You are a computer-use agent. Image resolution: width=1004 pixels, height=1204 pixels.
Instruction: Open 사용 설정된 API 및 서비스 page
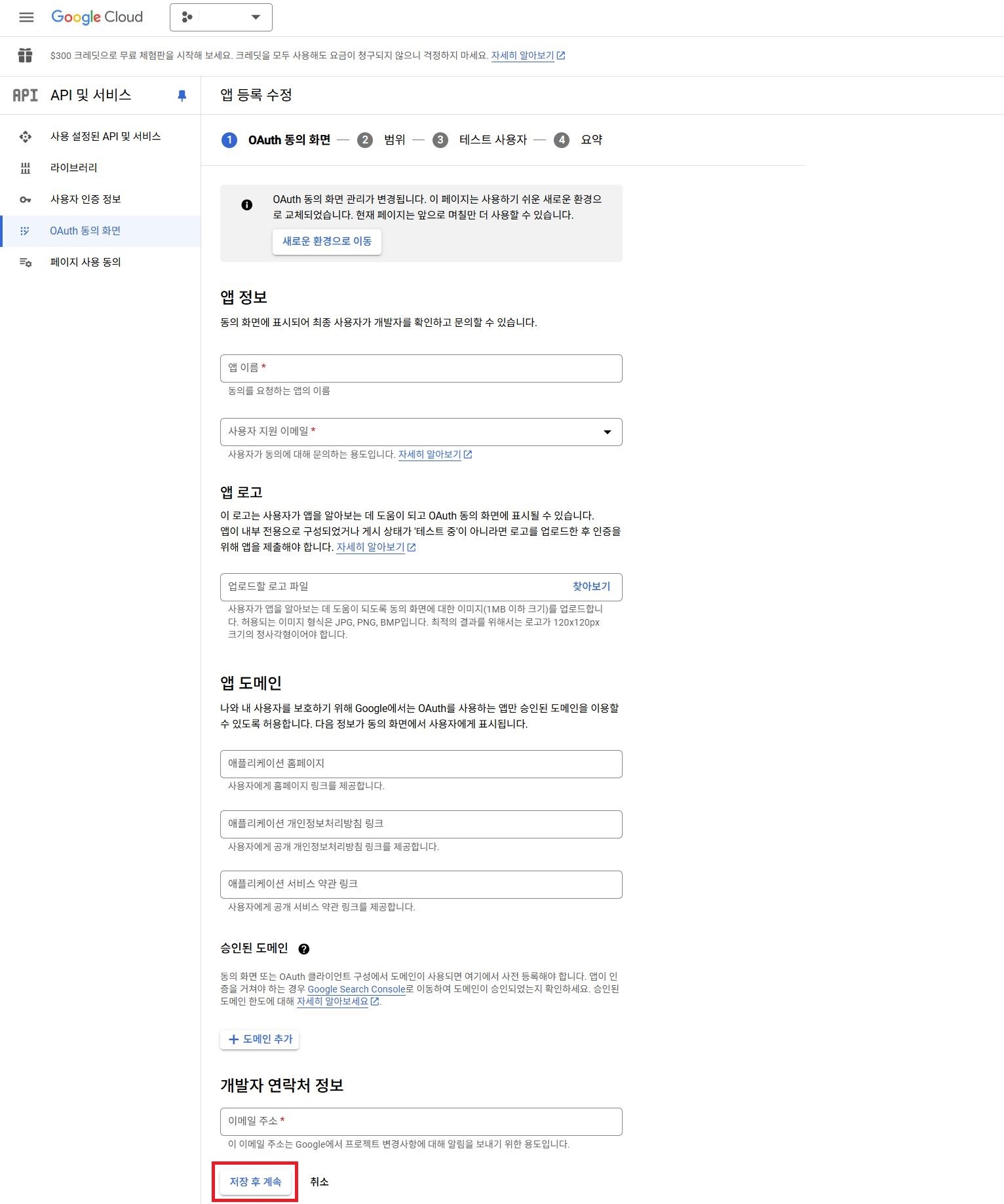click(106, 136)
